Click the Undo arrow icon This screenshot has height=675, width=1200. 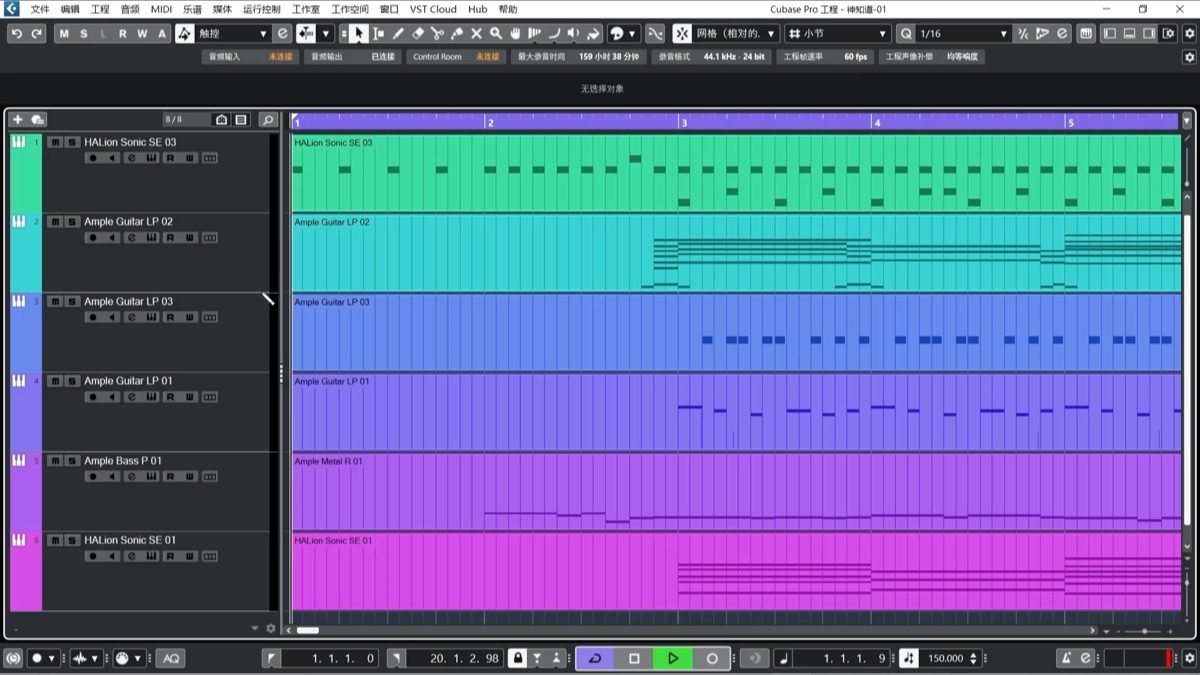[x=16, y=34]
